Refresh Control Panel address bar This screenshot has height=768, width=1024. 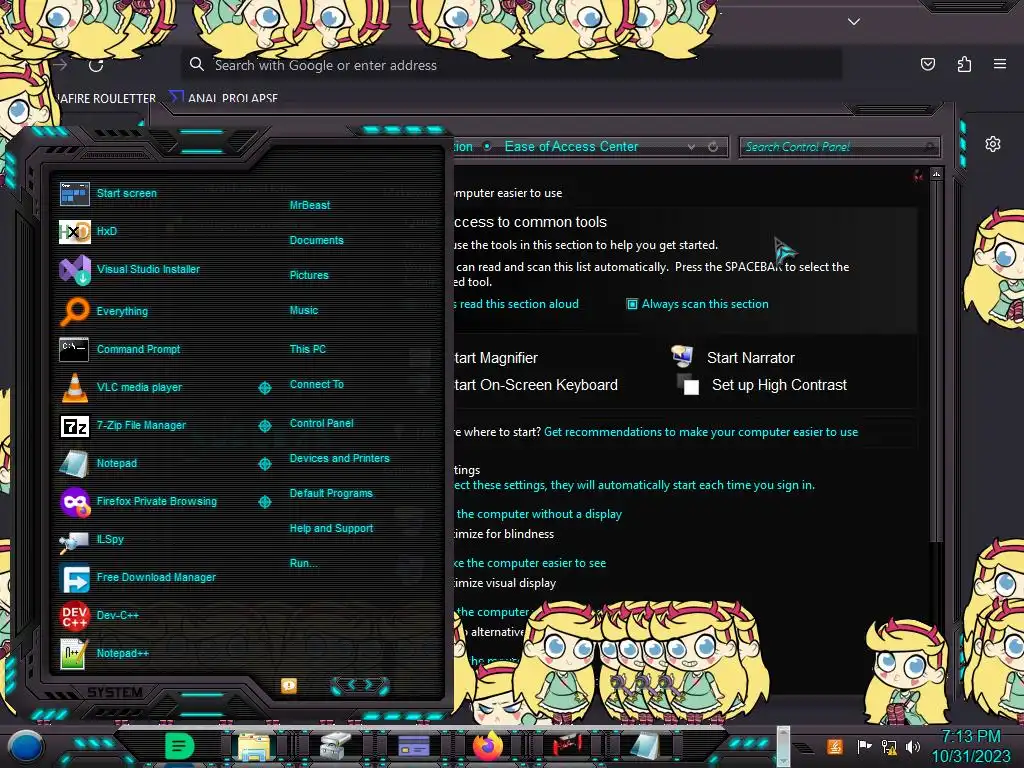click(x=713, y=147)
